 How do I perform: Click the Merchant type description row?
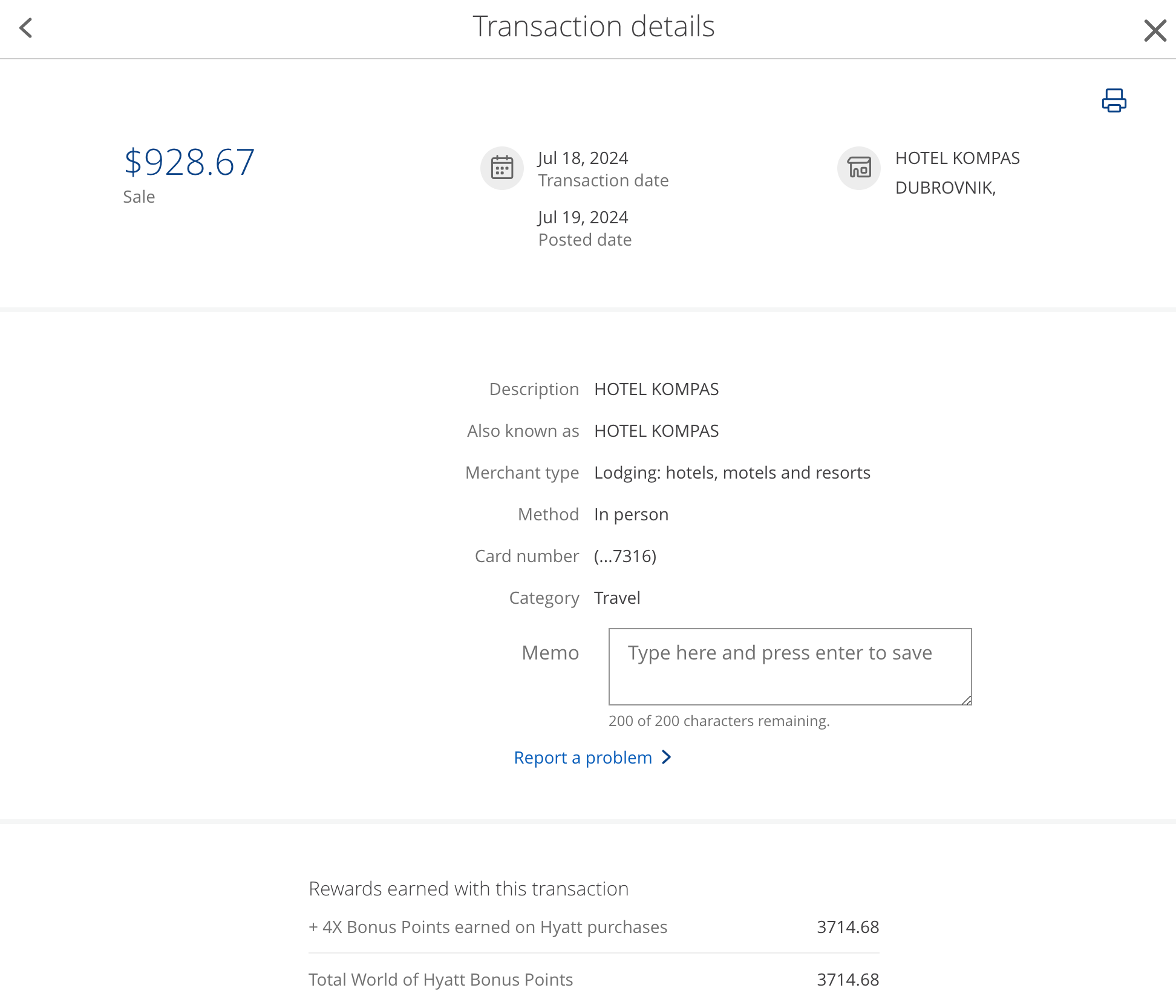click(x=732, y=473)
